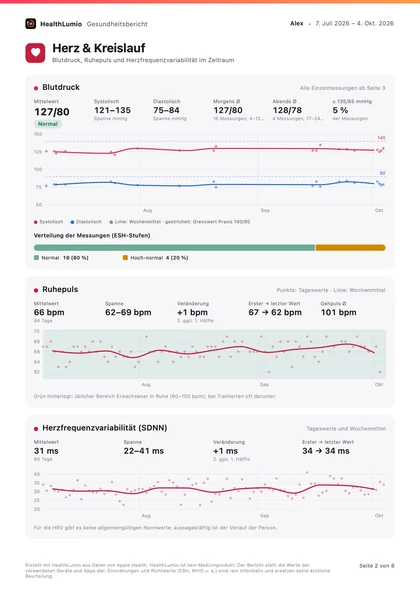420x595 pixels.
Task: Click the Diastolisch range 75–84 value
Action: 166,110
